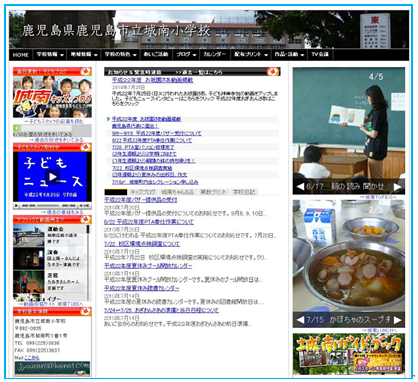Screen dimensions: 418x382
Task: Open the 城南町内会レクレーション申し込み link
Action: coord(155,182)
